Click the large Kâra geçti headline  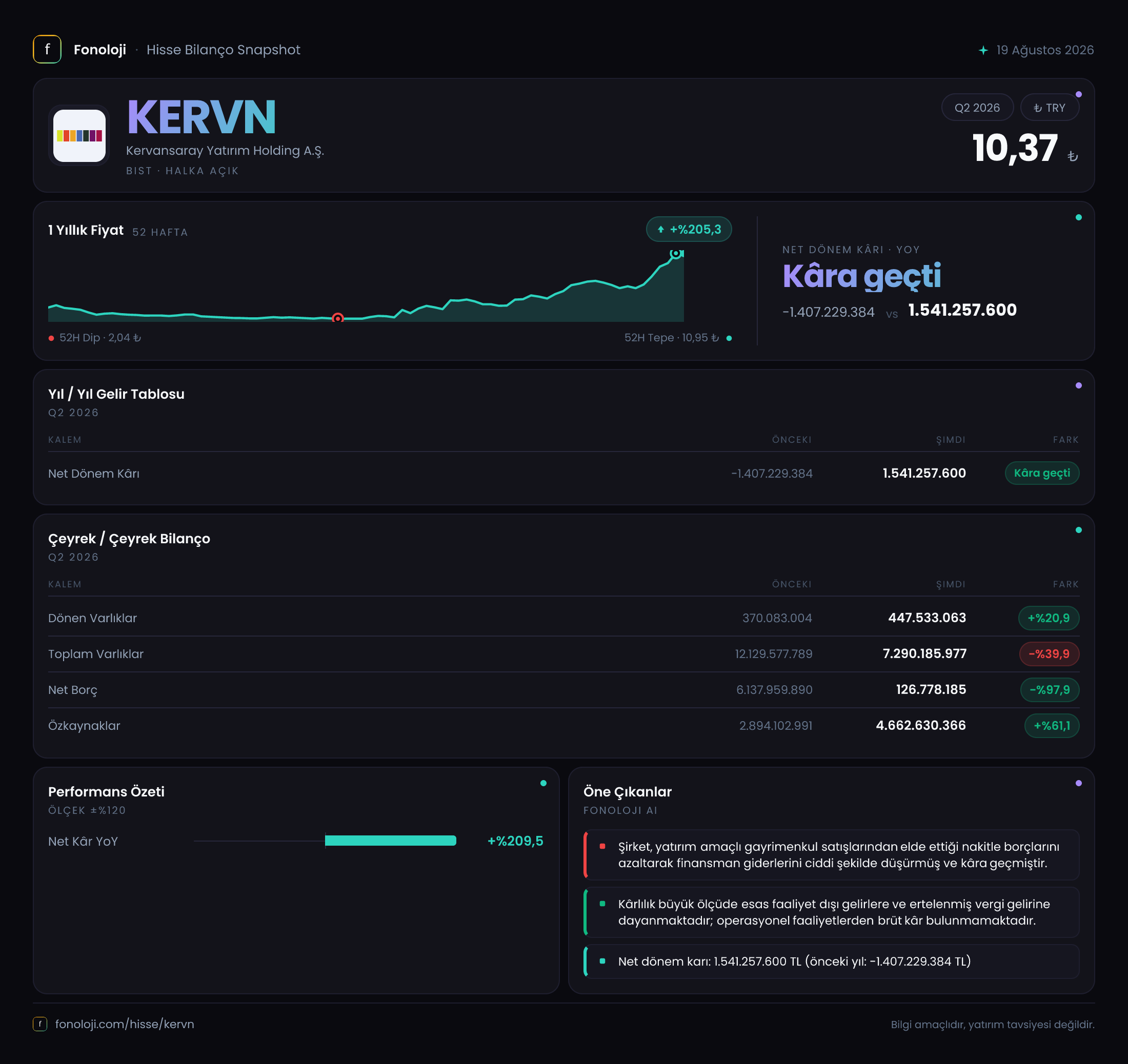[862, 276]
